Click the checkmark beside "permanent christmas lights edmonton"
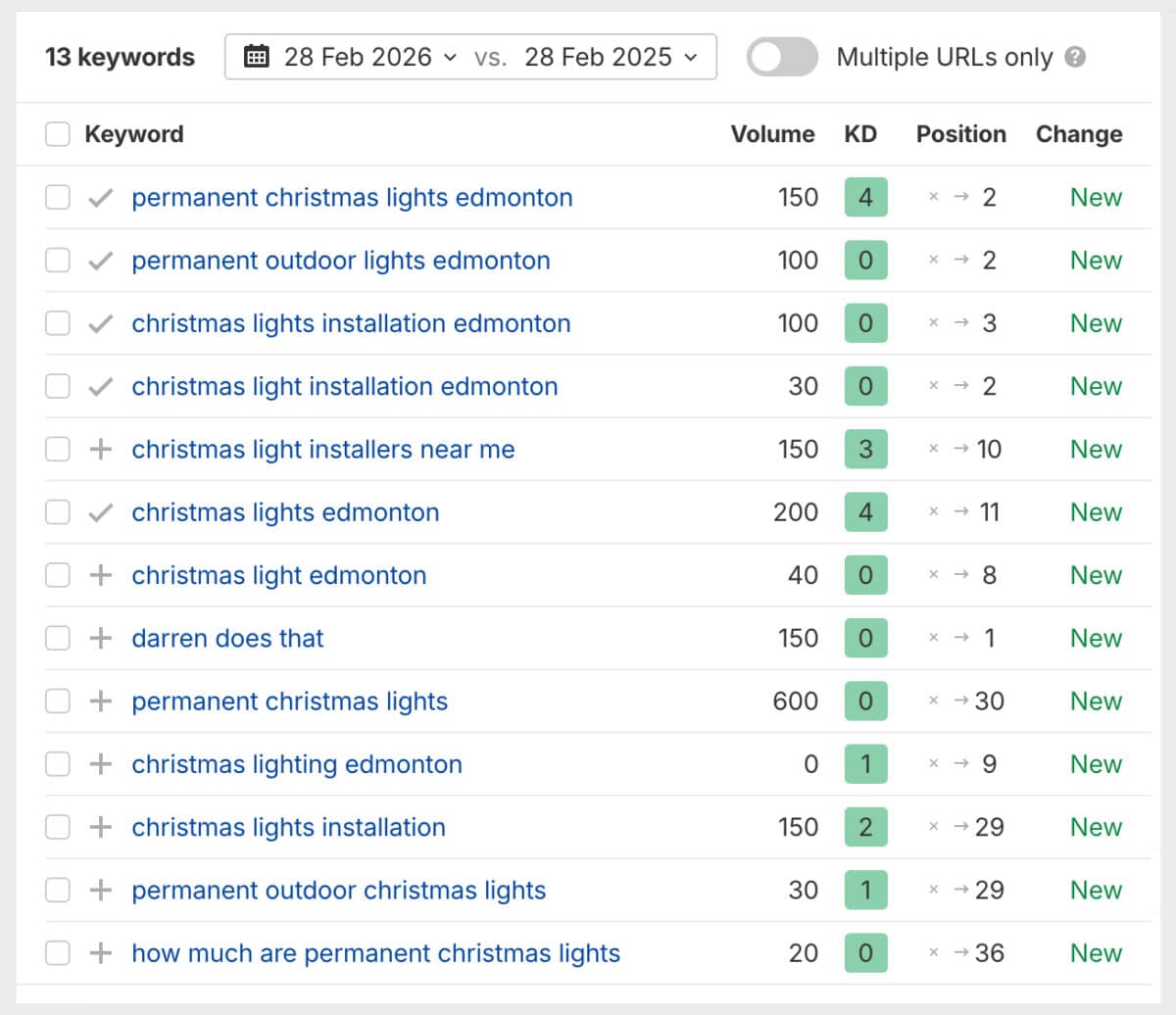 pos(99,197)
